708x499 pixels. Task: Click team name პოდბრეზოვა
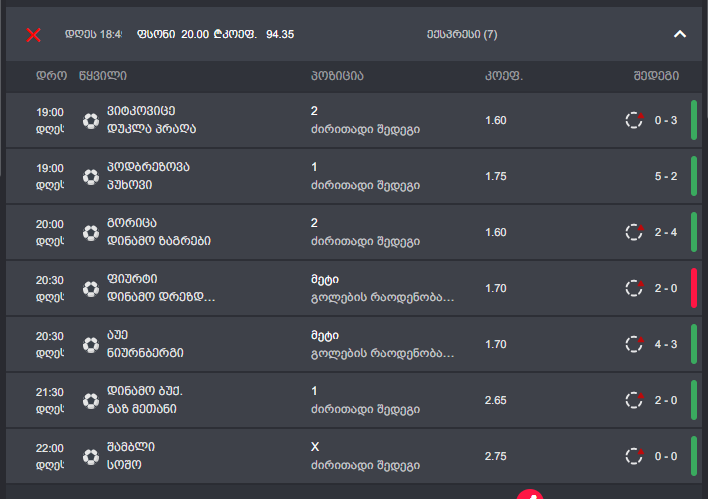click(148, 167)
